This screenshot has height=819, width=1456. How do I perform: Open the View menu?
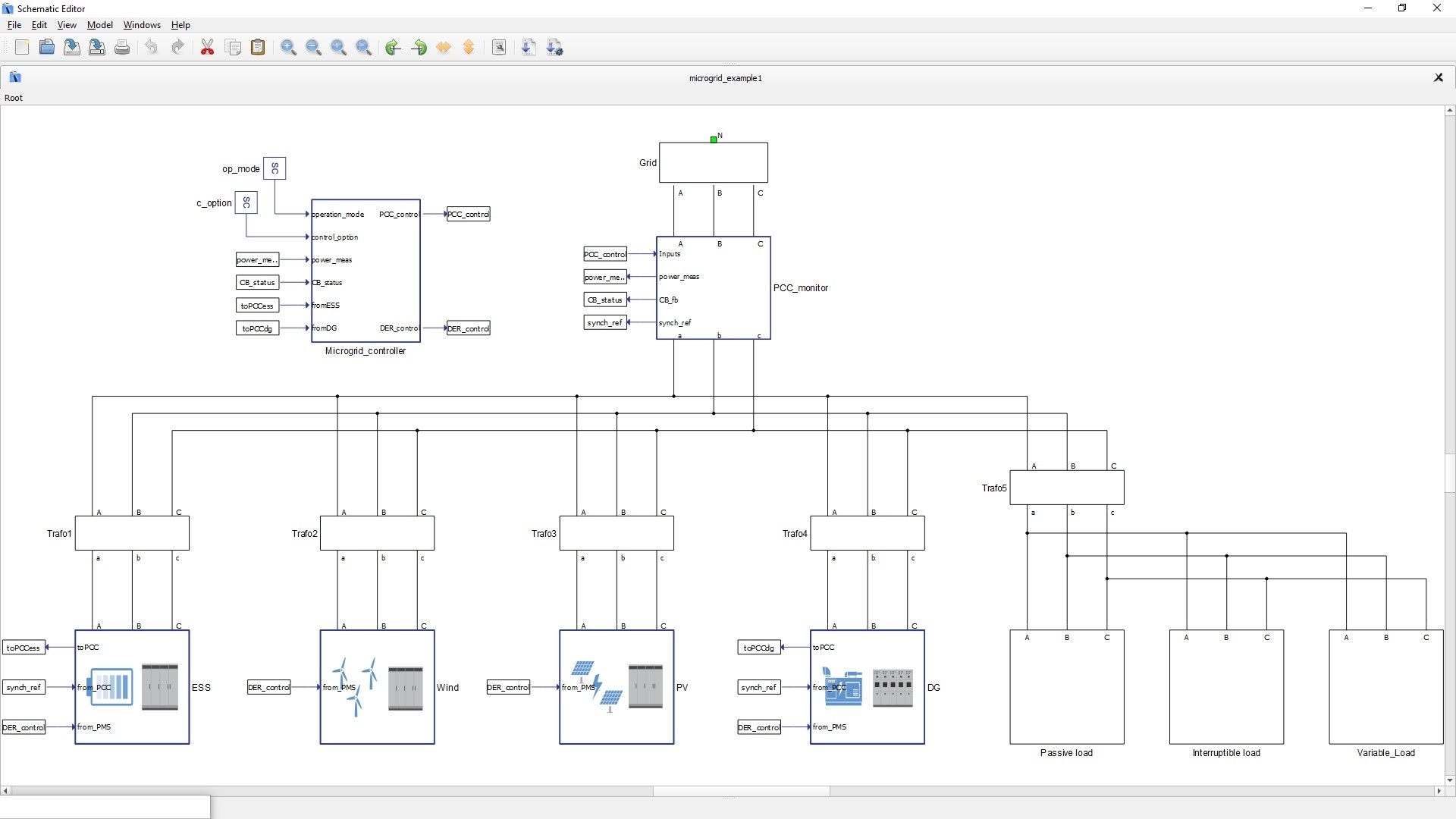[x=67, y=25]
